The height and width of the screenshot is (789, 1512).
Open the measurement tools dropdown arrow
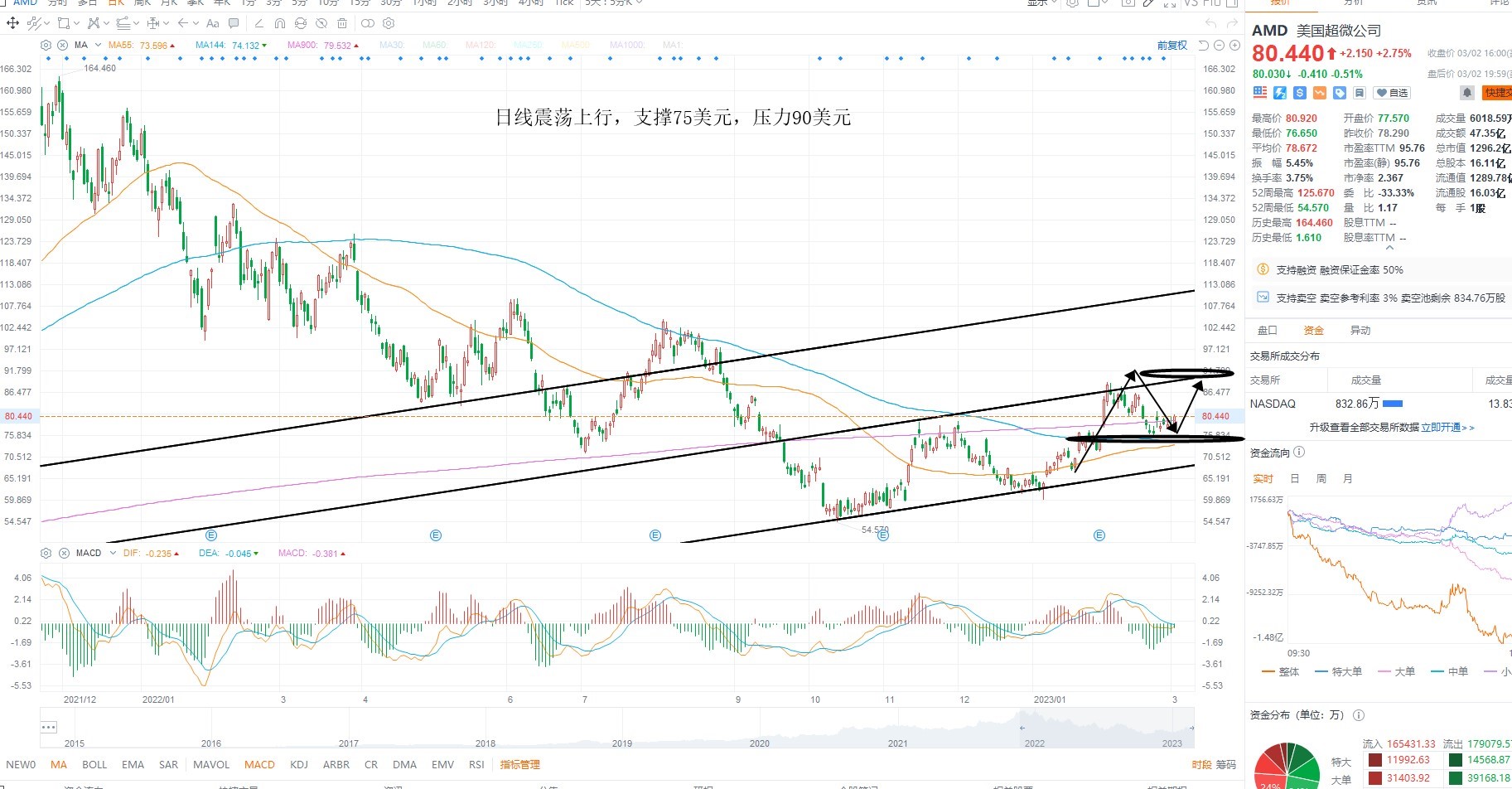pos(166,23)
